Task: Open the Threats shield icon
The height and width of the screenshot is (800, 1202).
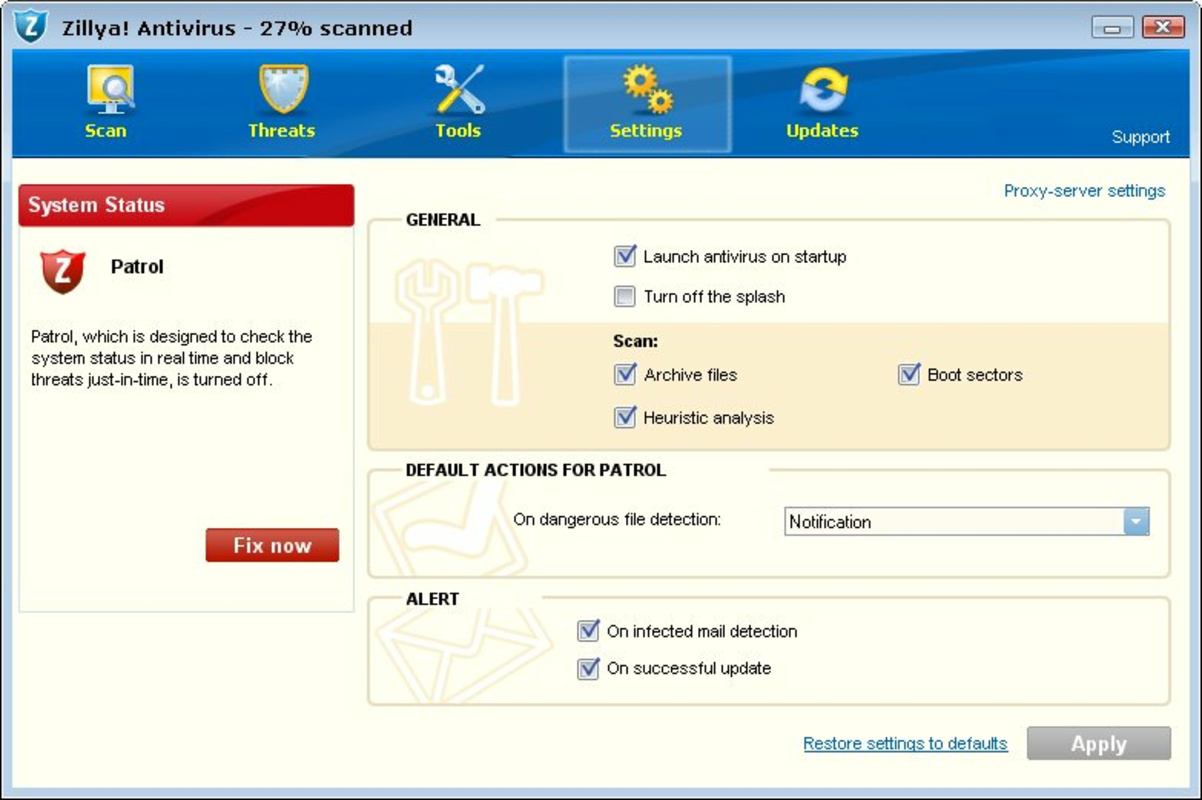Action: coord(283,90)
